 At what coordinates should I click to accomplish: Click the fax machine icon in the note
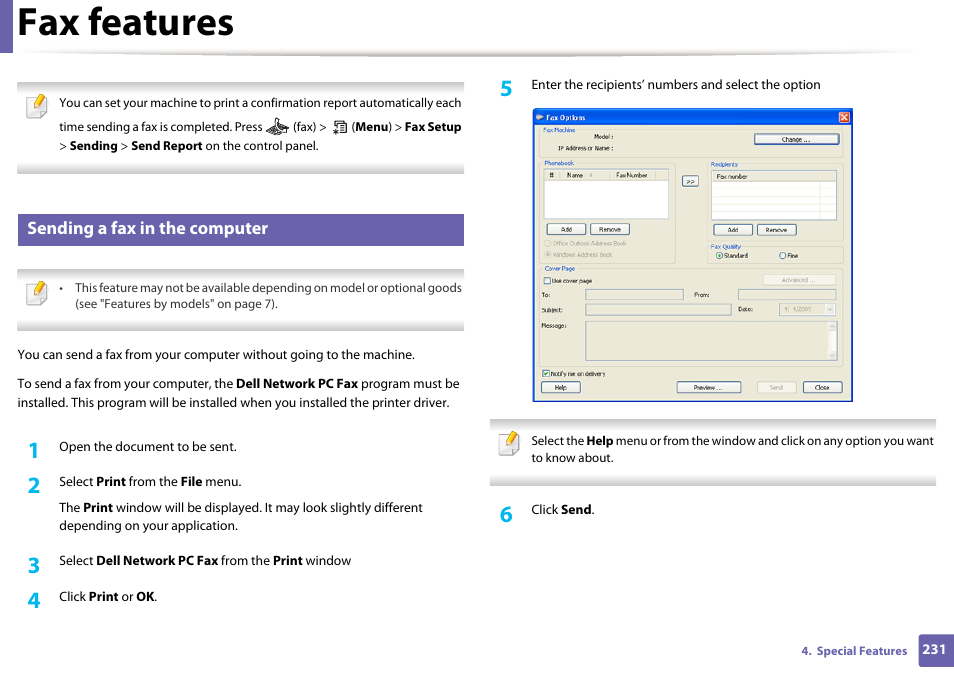pyautogui.click(x=277, y=127)
